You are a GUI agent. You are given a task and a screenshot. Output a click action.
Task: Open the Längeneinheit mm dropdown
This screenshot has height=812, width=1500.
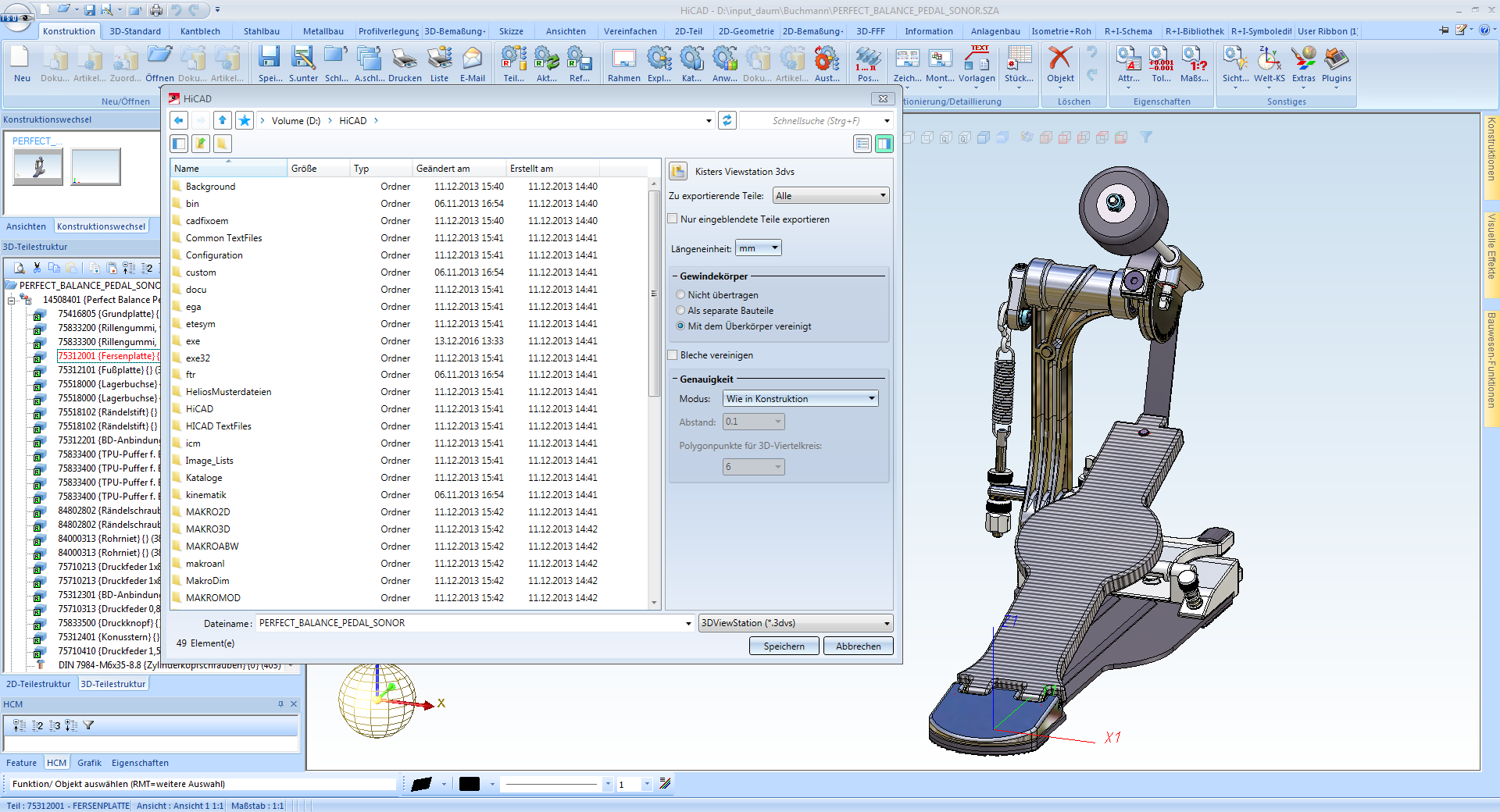point(758,248)
